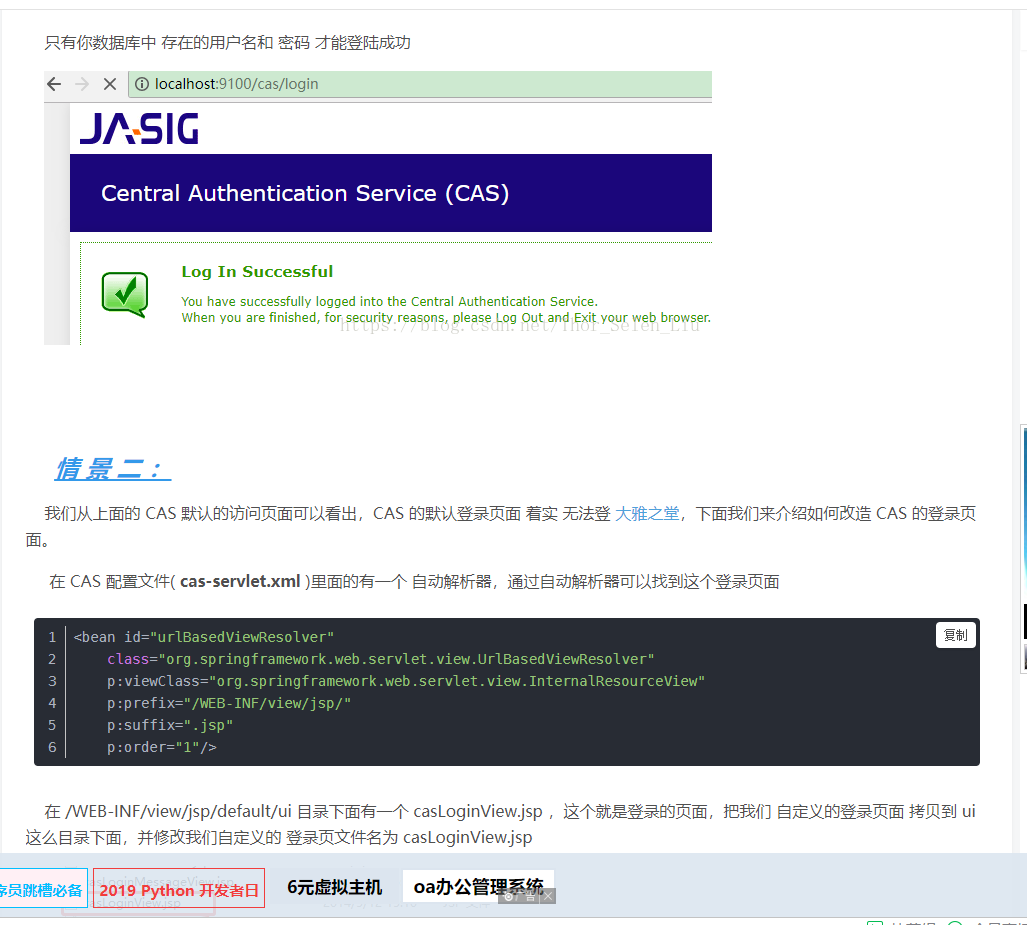This screenshot has height=925, width=1027.
Task: Click the 复制 copy button on code block
Action: (955, 635)
